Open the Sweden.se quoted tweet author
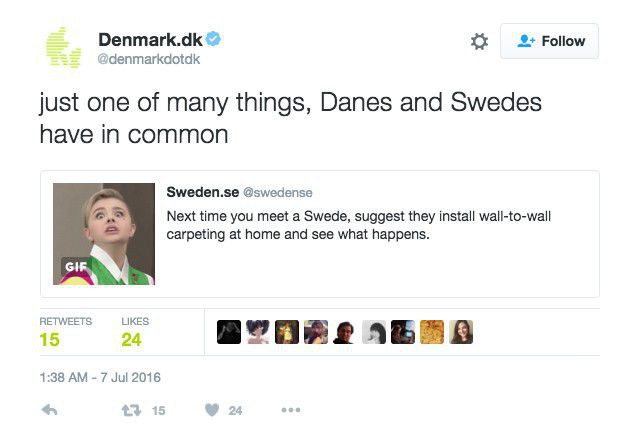 pos(202,192)
